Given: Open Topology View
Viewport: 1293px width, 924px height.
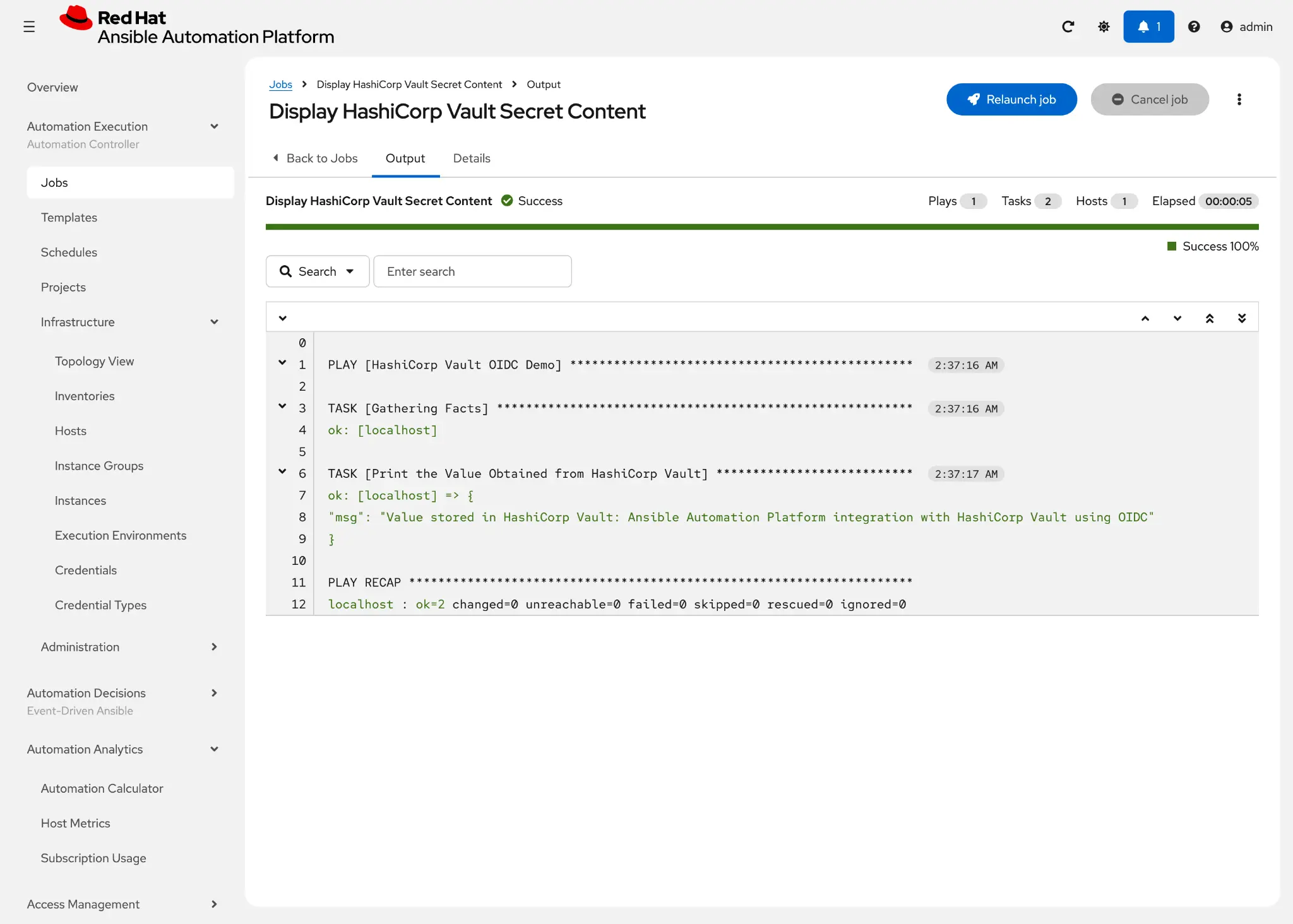Looking at the screenshot, I should 94,361.
